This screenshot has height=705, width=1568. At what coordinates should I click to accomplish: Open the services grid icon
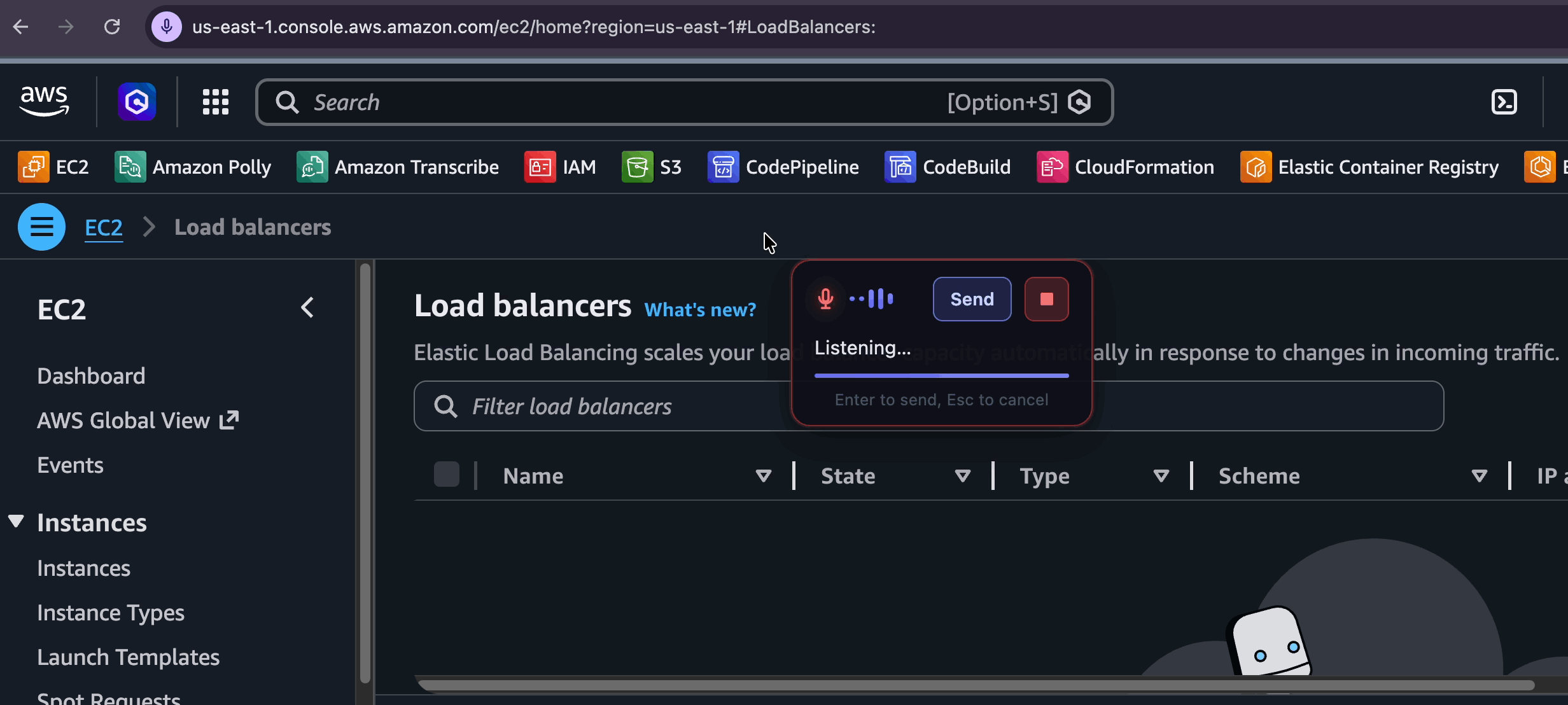pos(215,102)
